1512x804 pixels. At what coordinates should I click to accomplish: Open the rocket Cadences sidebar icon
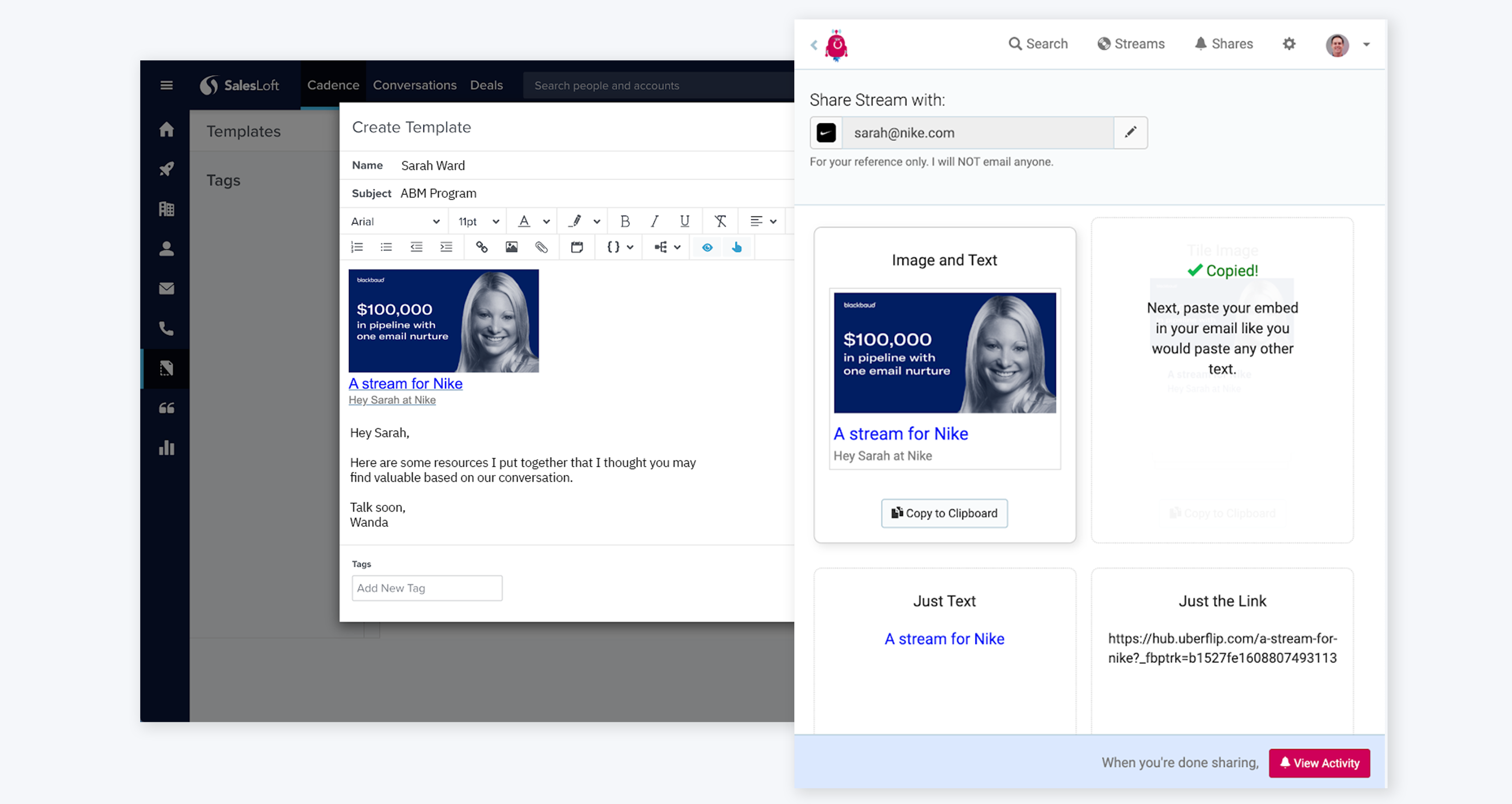(x=167, y=169)
